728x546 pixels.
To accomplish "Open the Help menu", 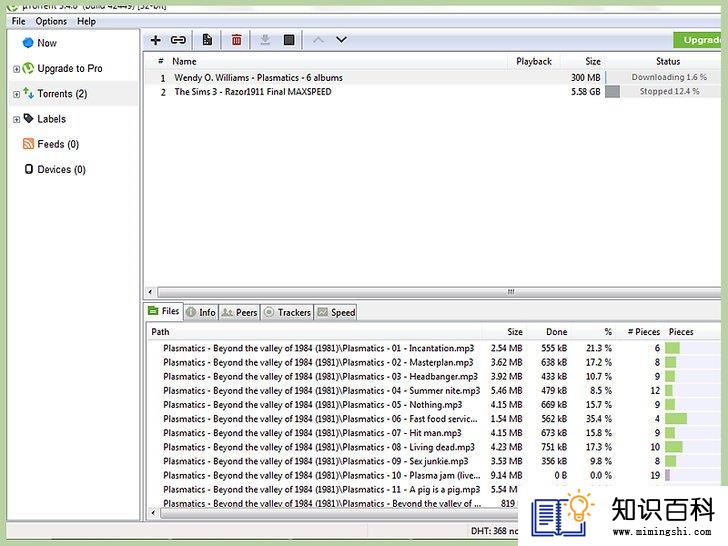I will [x=86, y=21].
